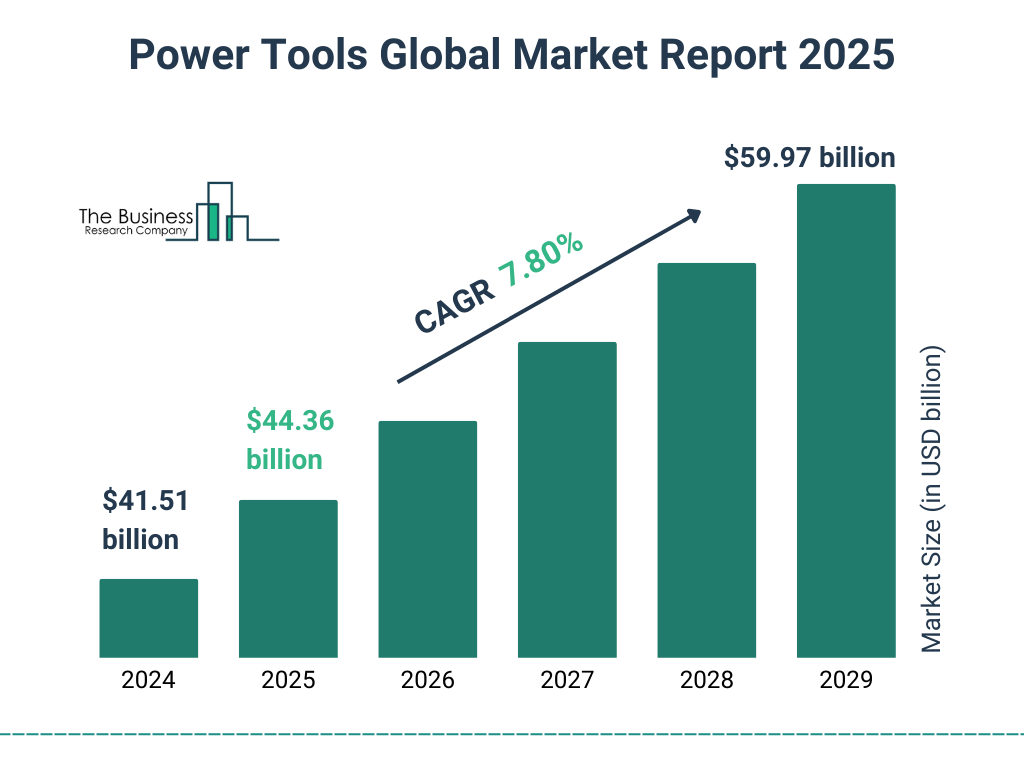Image resolution: width=1024 pixels, height=768 pixels.
Task: Select the 2027 bar
Action: tap(567, 499)
